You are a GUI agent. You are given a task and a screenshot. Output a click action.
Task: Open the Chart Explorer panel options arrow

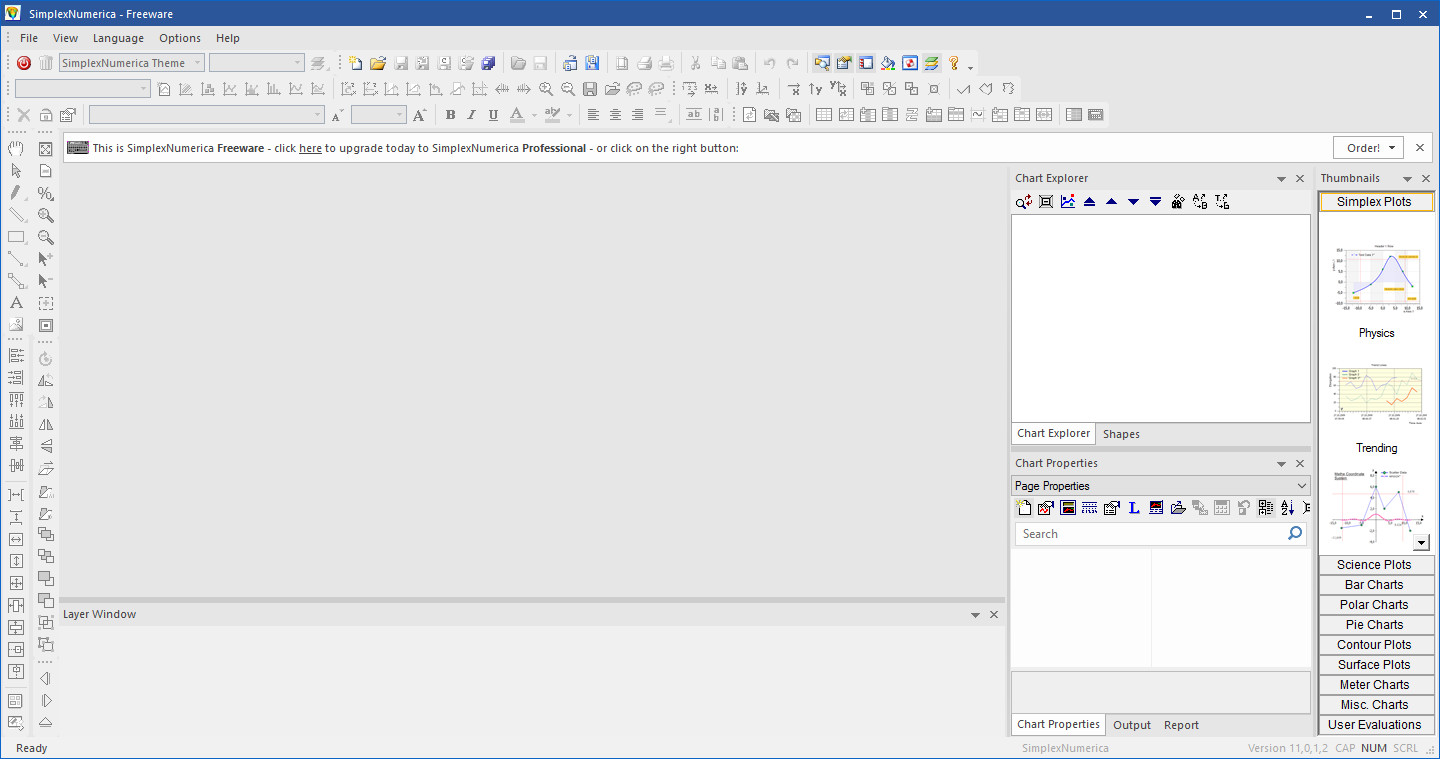tap(1282, 179)
